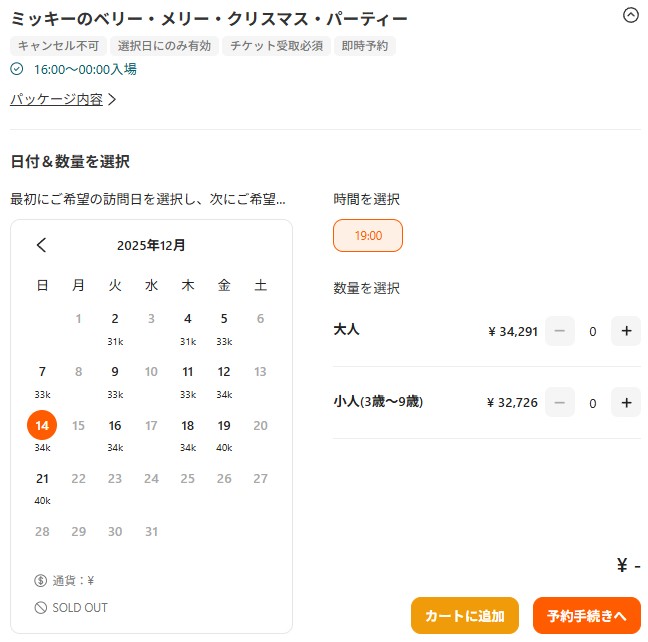Proceed with 予約手続きへ button
Image resolution: width=648 pixels, height=642 pixels.
click(x=586, y=615)
